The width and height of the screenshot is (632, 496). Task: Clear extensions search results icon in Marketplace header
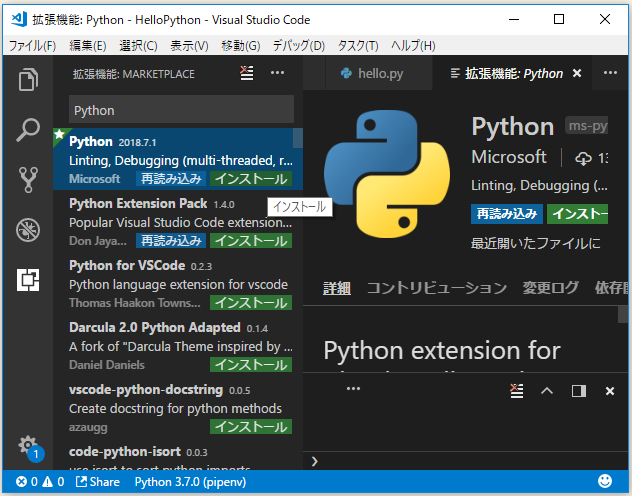coord(247,73)
